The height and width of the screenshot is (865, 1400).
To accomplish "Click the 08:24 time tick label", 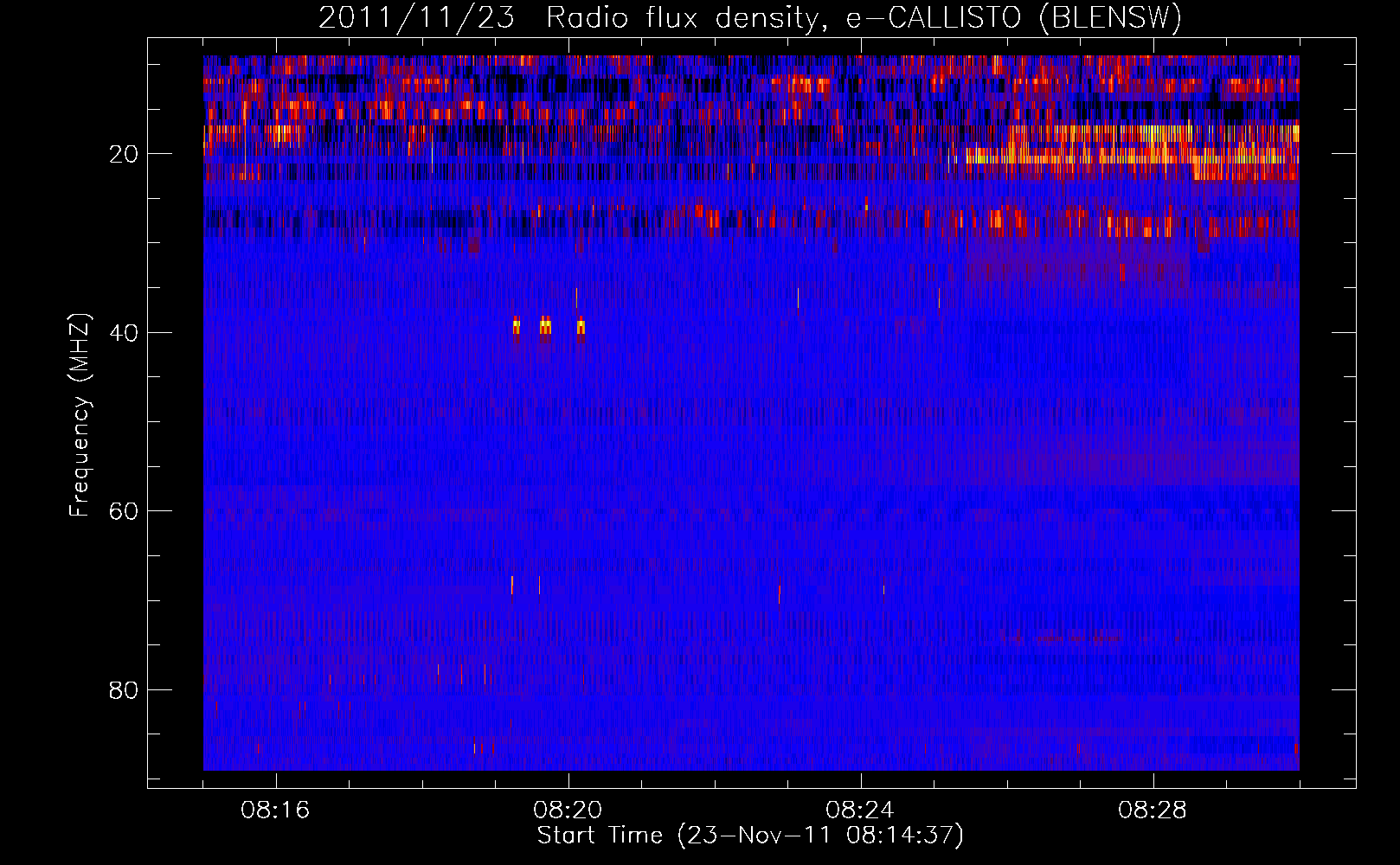I will point(860,811).
